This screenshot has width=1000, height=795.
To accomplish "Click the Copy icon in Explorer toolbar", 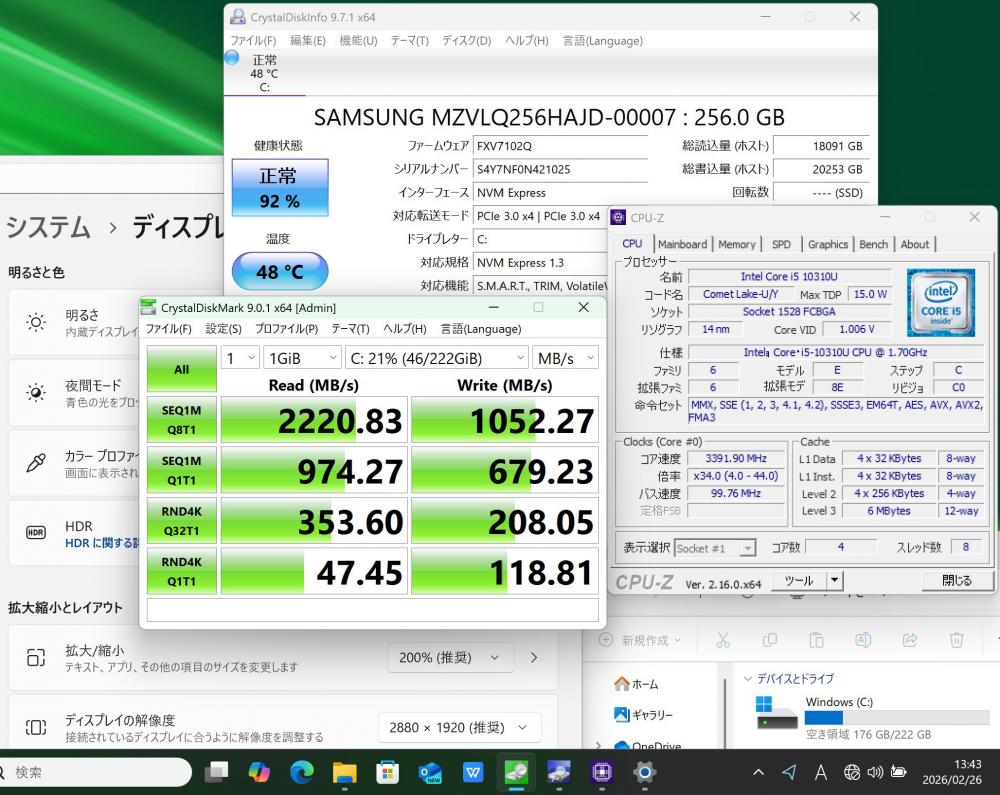I will (x=770, y=640).
